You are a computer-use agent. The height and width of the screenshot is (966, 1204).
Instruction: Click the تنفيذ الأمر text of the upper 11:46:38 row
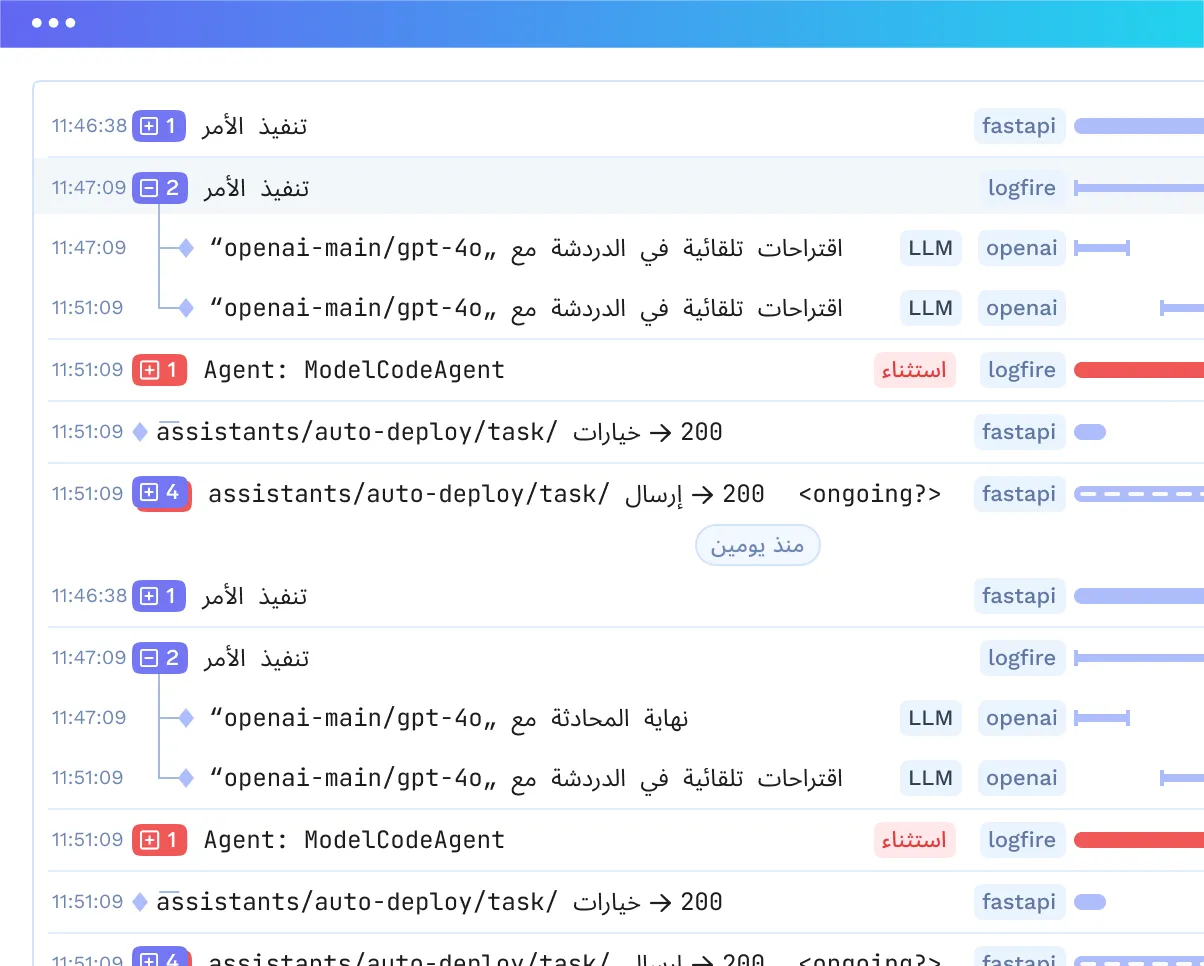(x=255, y=126)
